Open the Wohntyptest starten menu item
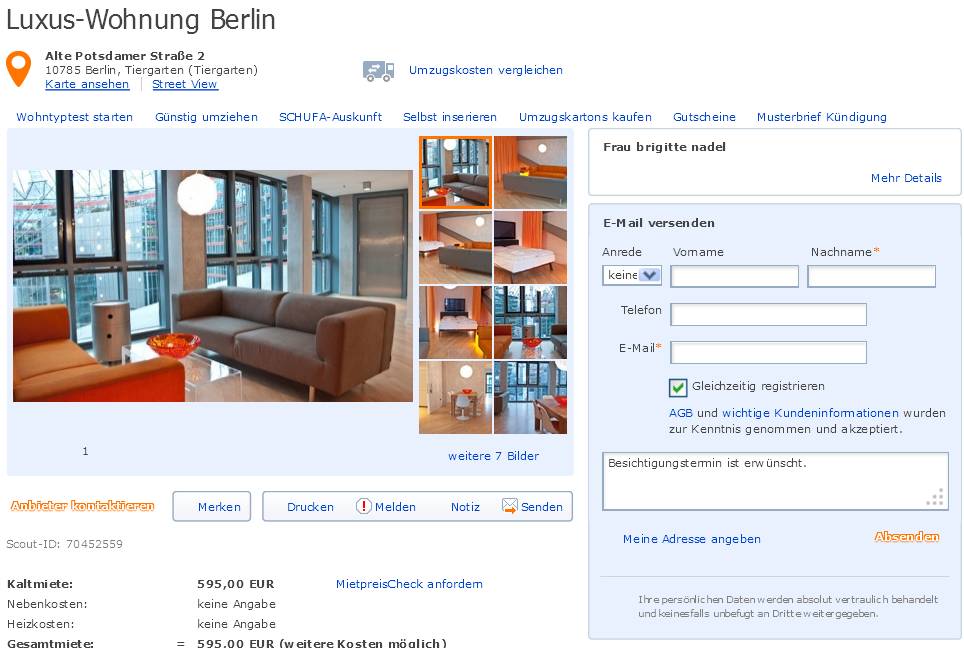 [x=74, y=117]
